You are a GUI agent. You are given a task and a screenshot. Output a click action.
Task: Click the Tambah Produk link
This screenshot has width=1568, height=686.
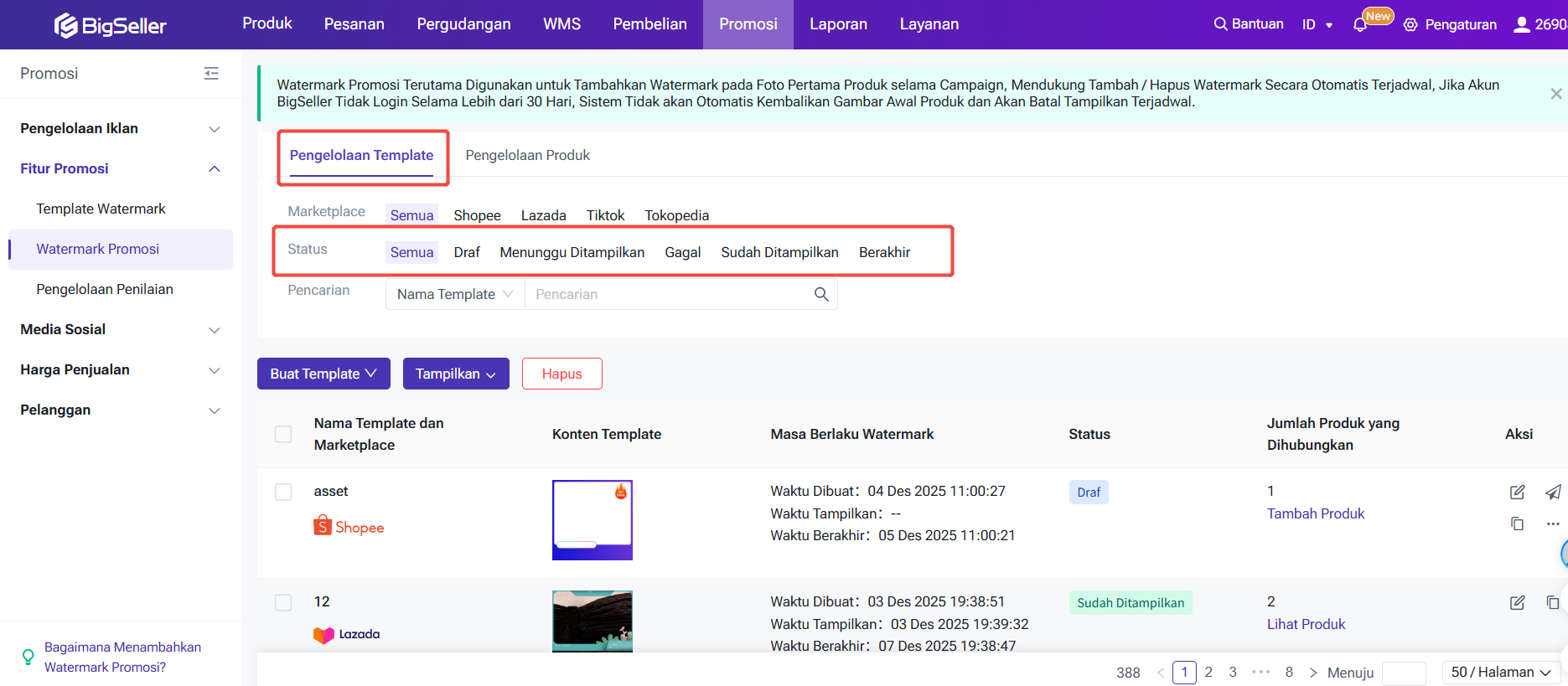click(1315, 513)
